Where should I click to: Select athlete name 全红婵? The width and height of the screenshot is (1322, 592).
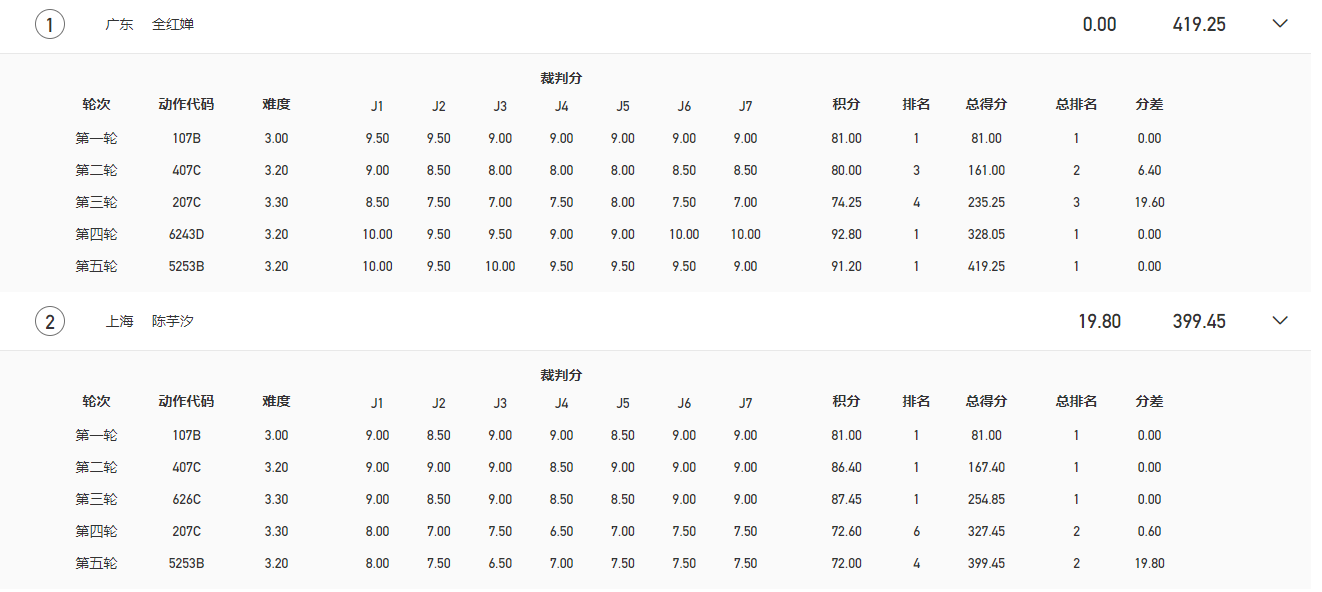pyautogui.click(x=173, y=24)
